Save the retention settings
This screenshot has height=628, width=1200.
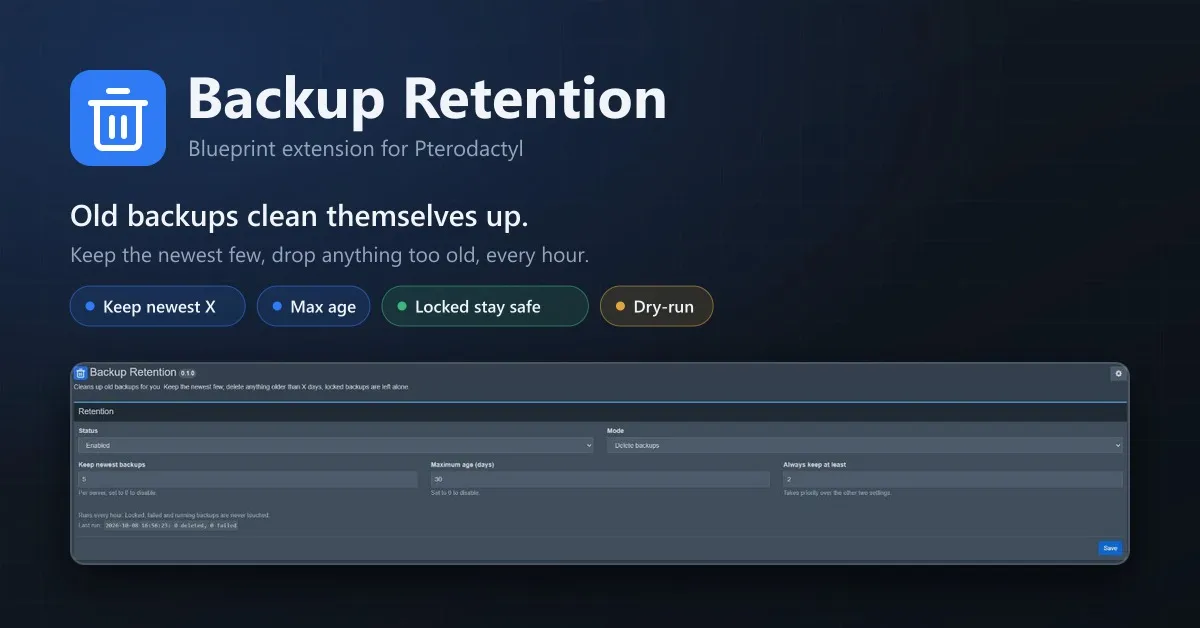(x=1110, y=548)
